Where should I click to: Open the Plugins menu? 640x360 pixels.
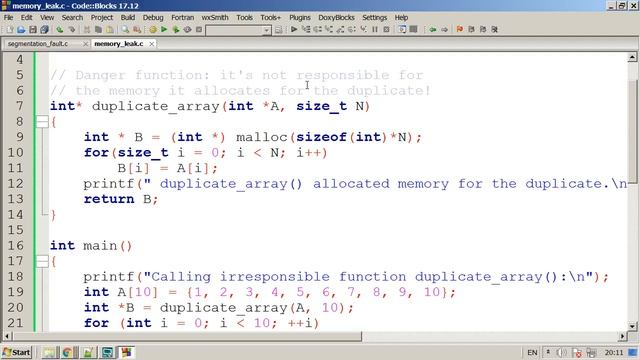coord(300,18)
